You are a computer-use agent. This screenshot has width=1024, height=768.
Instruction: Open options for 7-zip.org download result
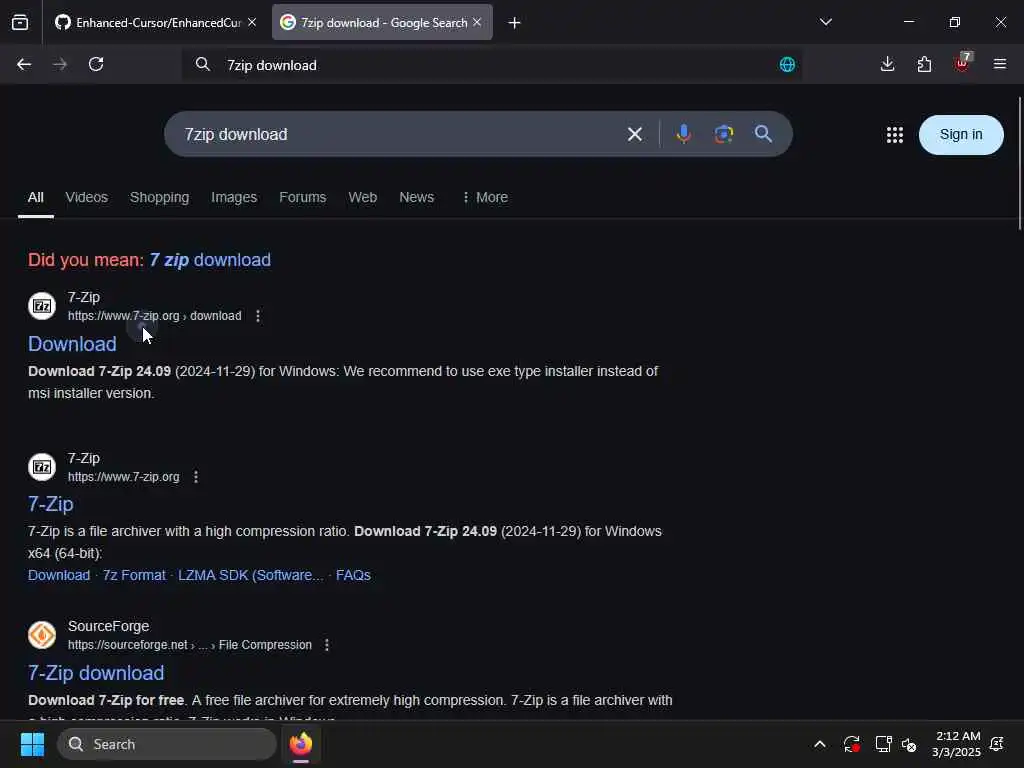(x=258, y=316)
